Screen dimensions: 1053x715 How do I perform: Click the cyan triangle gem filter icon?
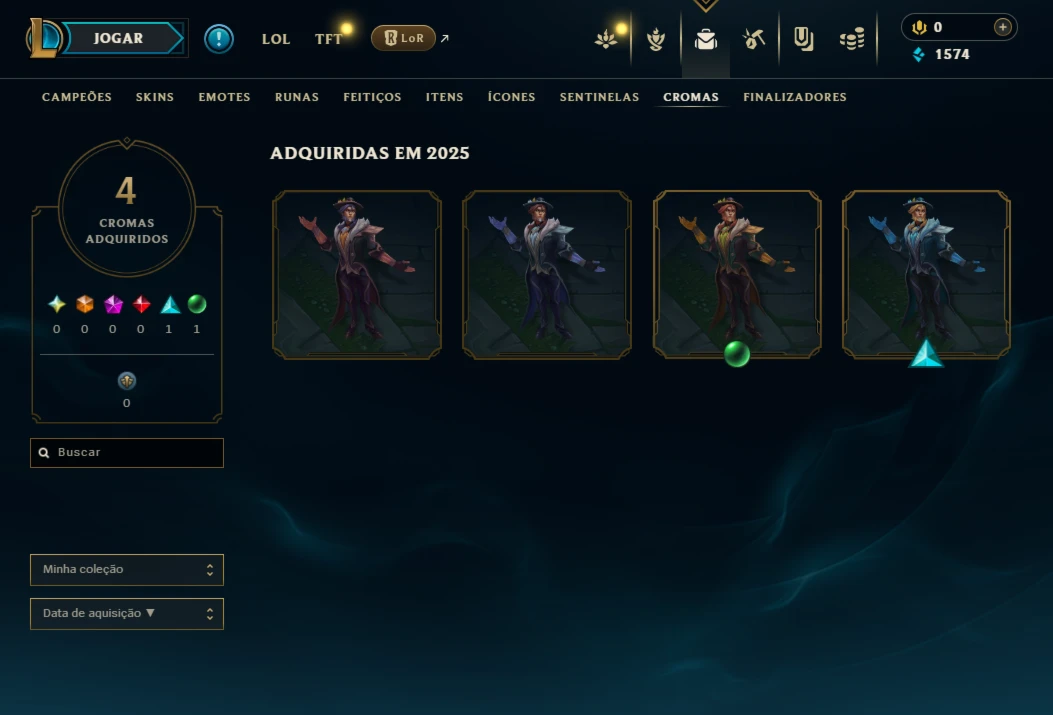click(170, 305)
